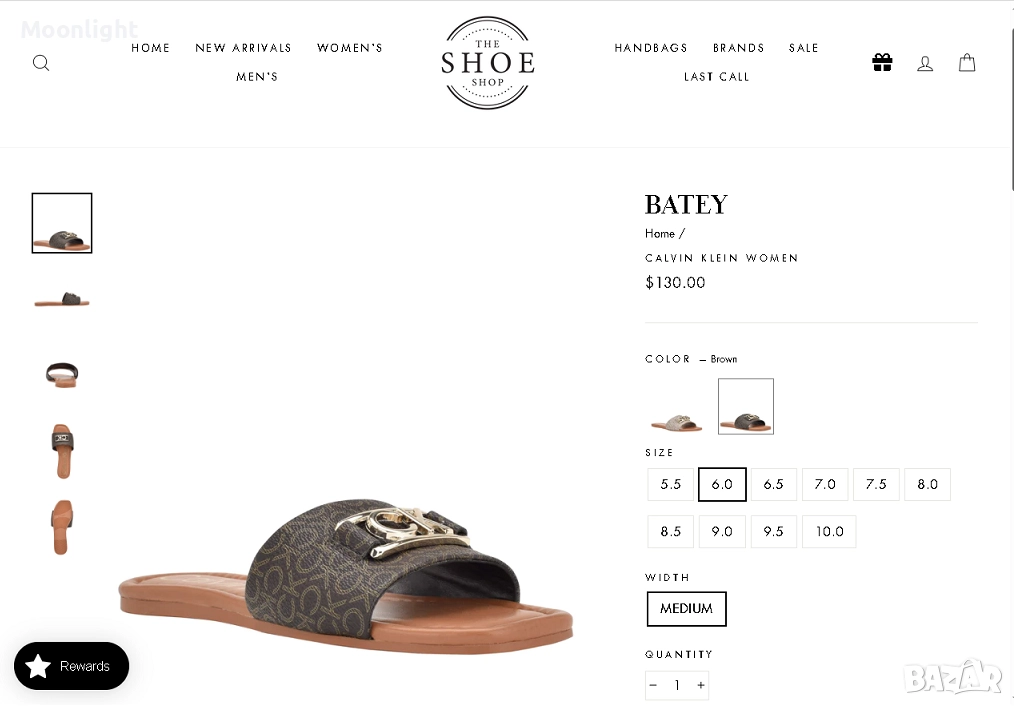Click the Last Call link
1014x706 pixels.
coord(717,77)
